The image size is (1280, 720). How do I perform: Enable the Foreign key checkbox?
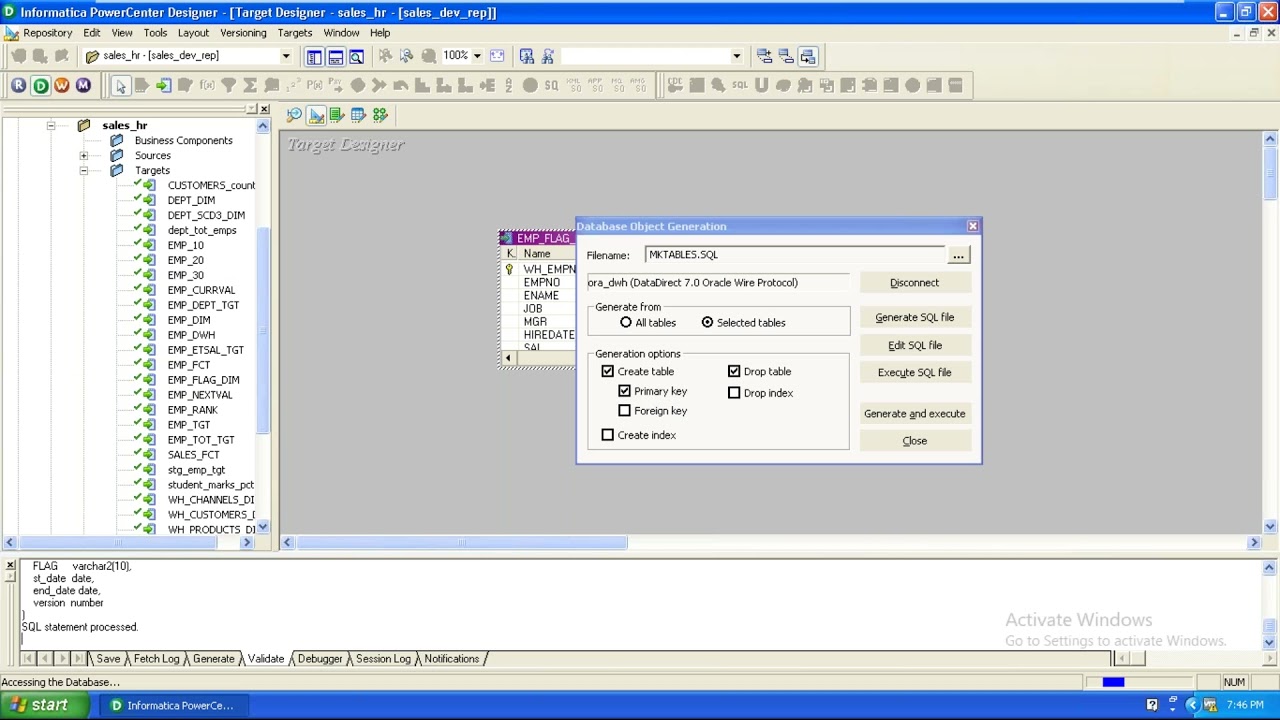[x=625, y=411]
